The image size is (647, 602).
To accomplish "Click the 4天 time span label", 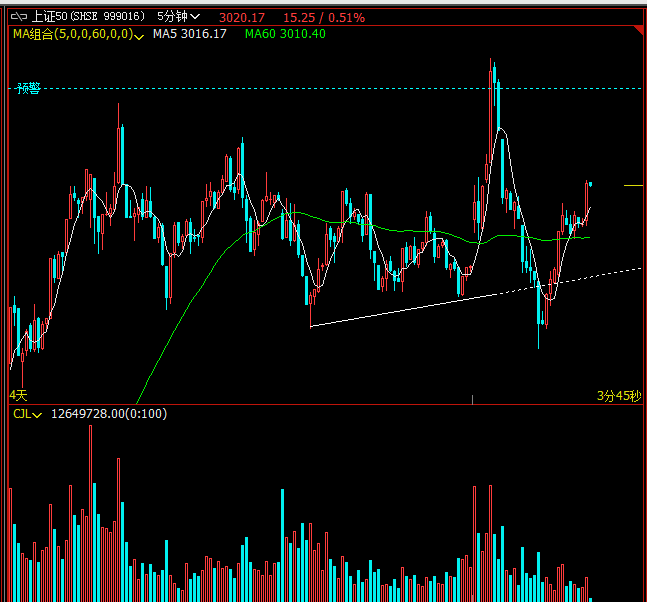I will click(18, 396).
